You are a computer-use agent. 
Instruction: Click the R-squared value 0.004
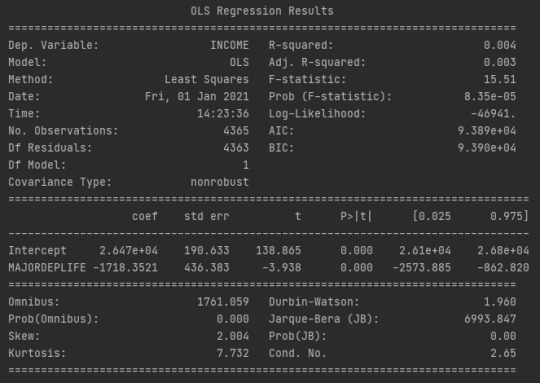coord(500,45)
